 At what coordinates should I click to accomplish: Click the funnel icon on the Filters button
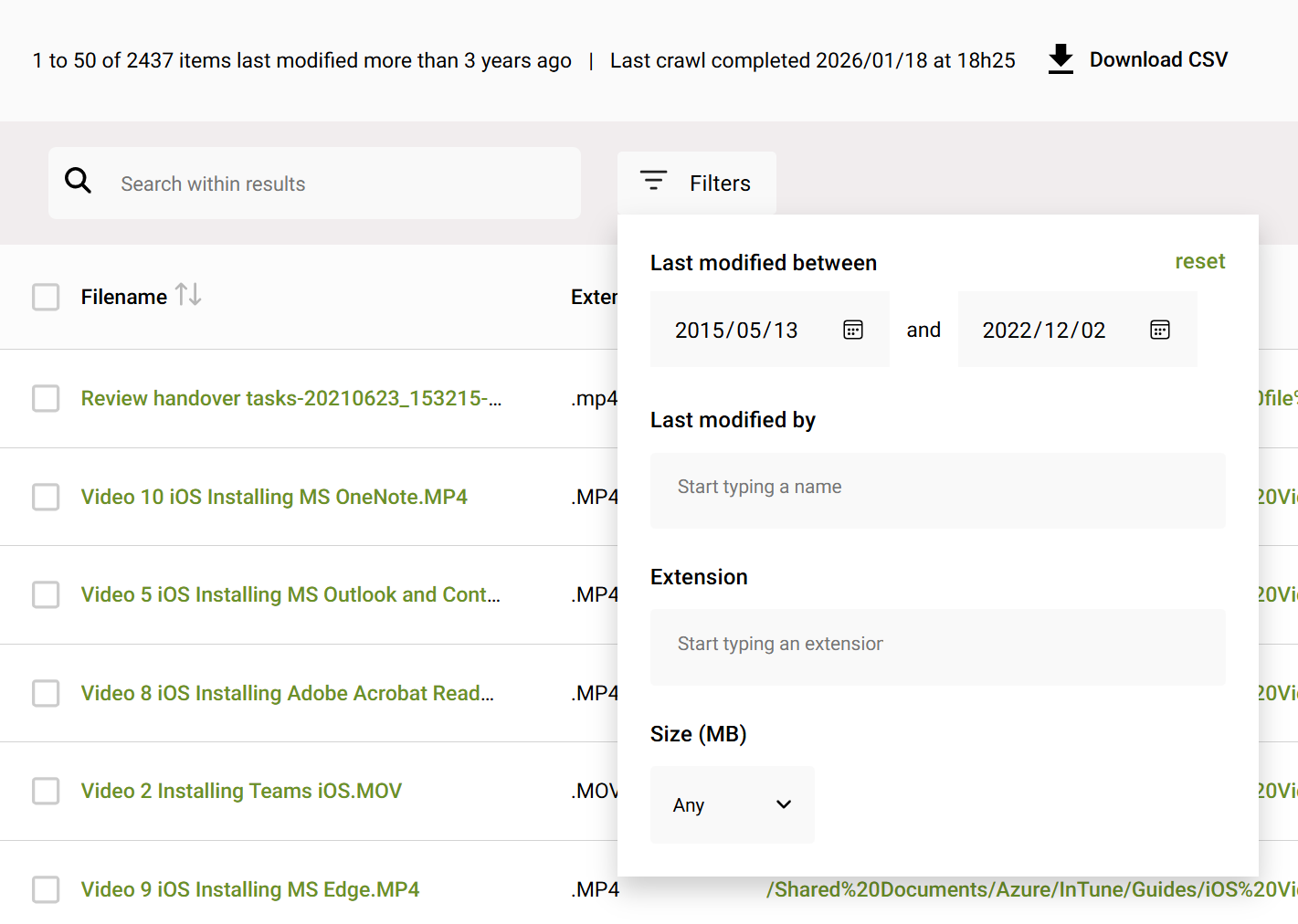653,181
